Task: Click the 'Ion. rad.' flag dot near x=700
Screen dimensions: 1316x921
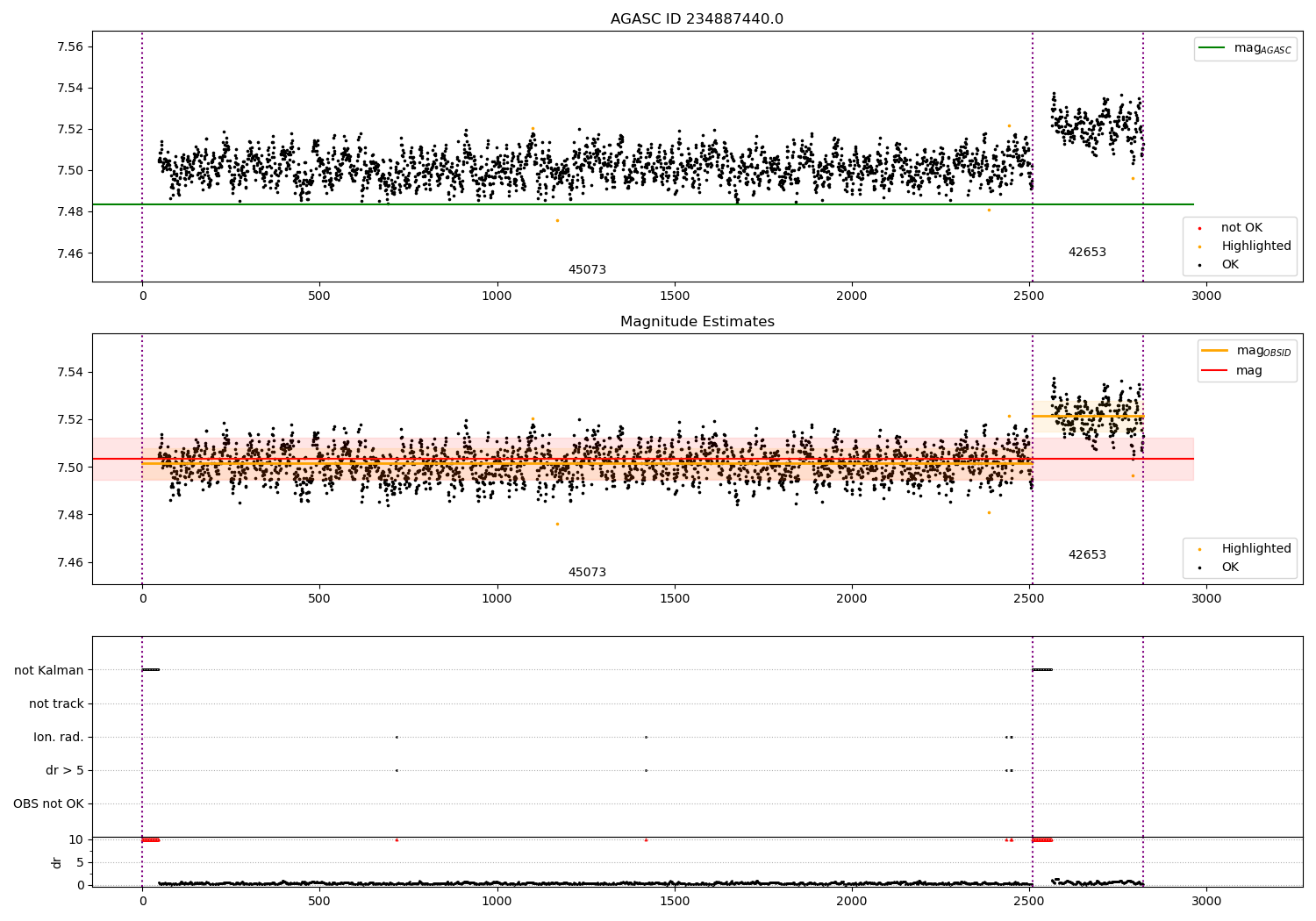Action: point(397,737)
